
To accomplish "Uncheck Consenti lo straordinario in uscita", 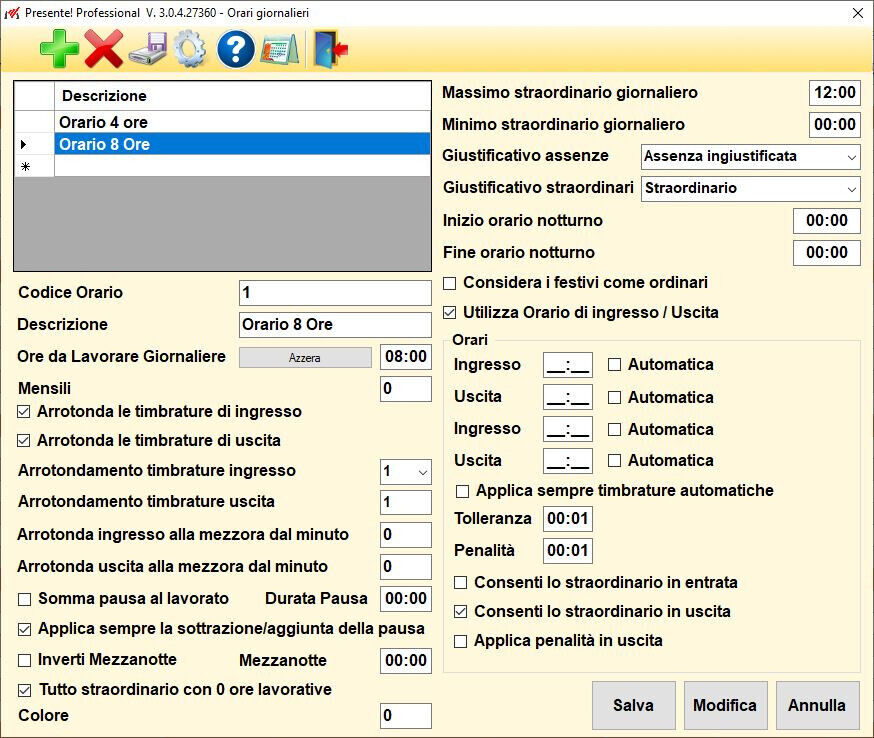I will pyautogui.click(x=460, y=612).
